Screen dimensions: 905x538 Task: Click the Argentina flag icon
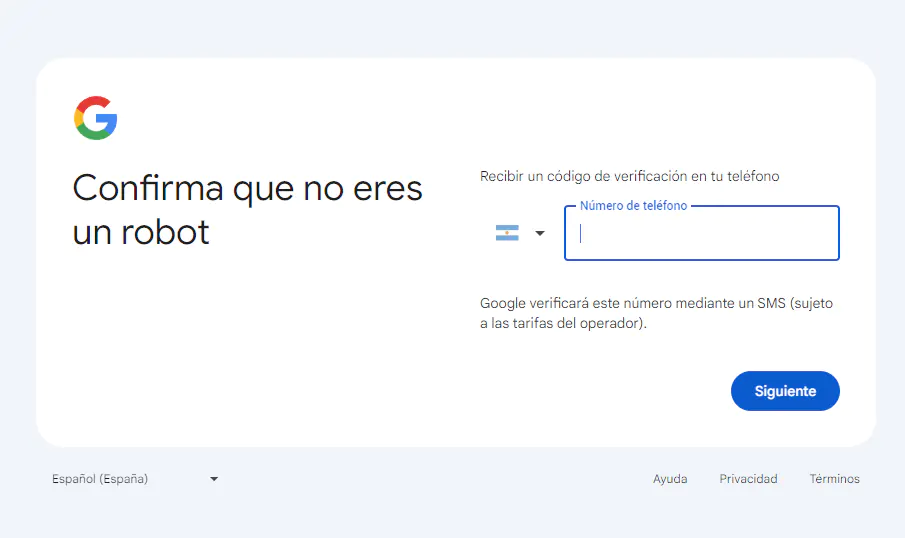507,233
